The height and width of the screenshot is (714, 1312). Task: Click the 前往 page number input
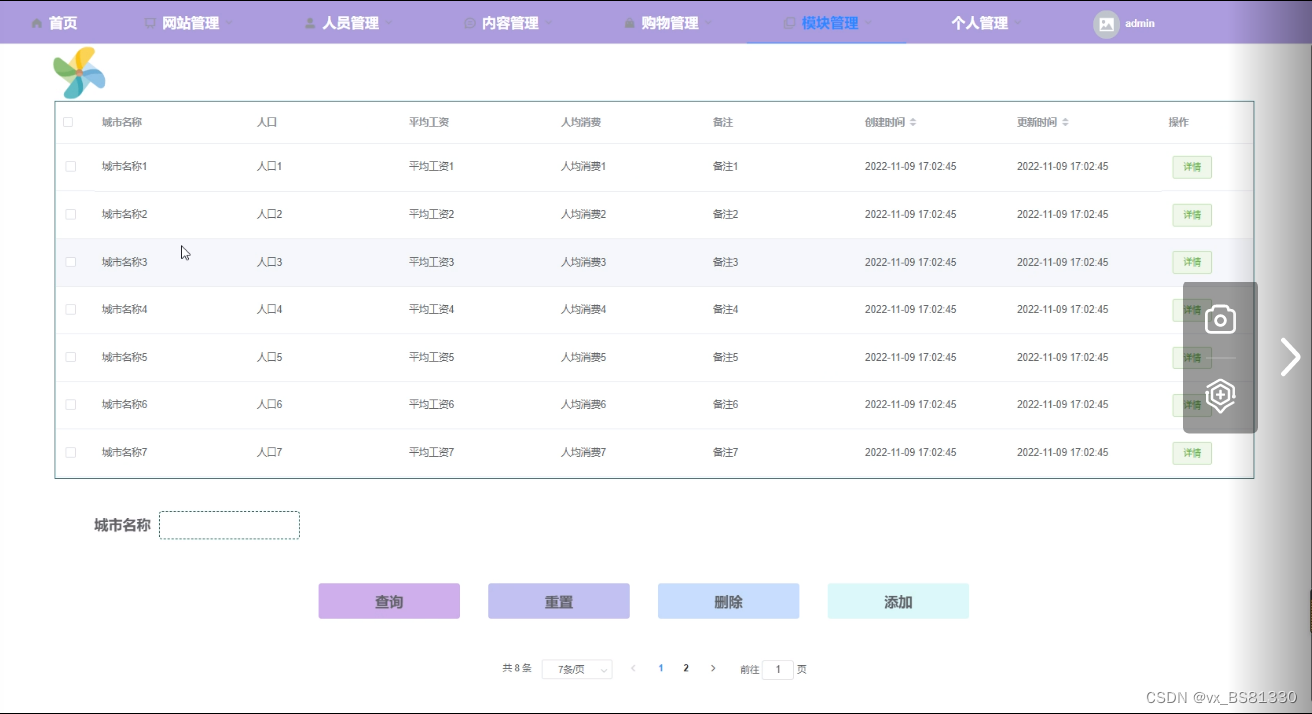click(x=778, y=669)
